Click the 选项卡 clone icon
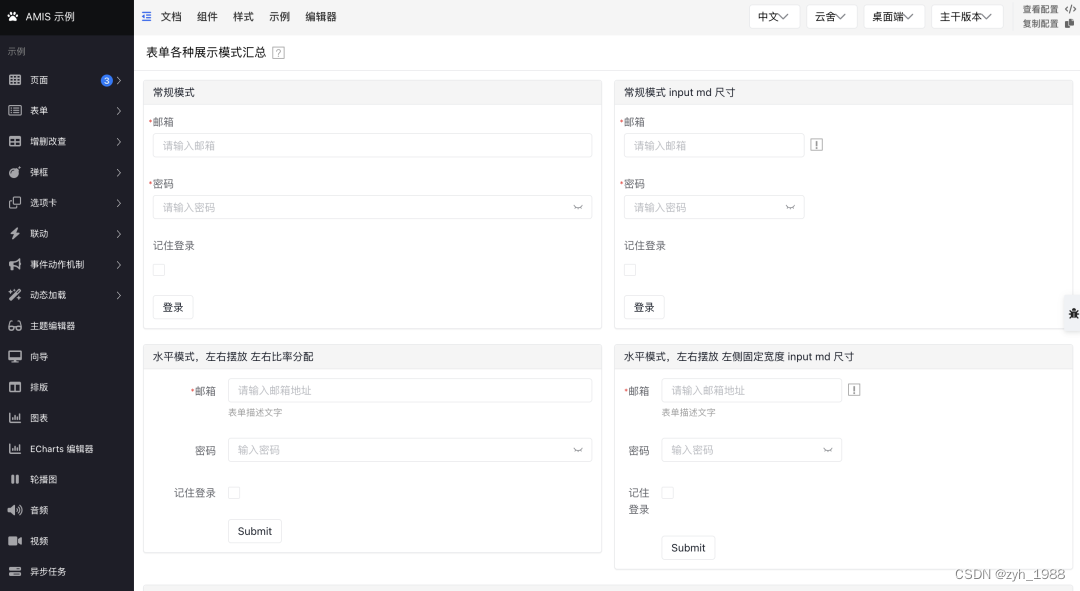Screen dimensions: 1080x591 (x=14, y=203)
